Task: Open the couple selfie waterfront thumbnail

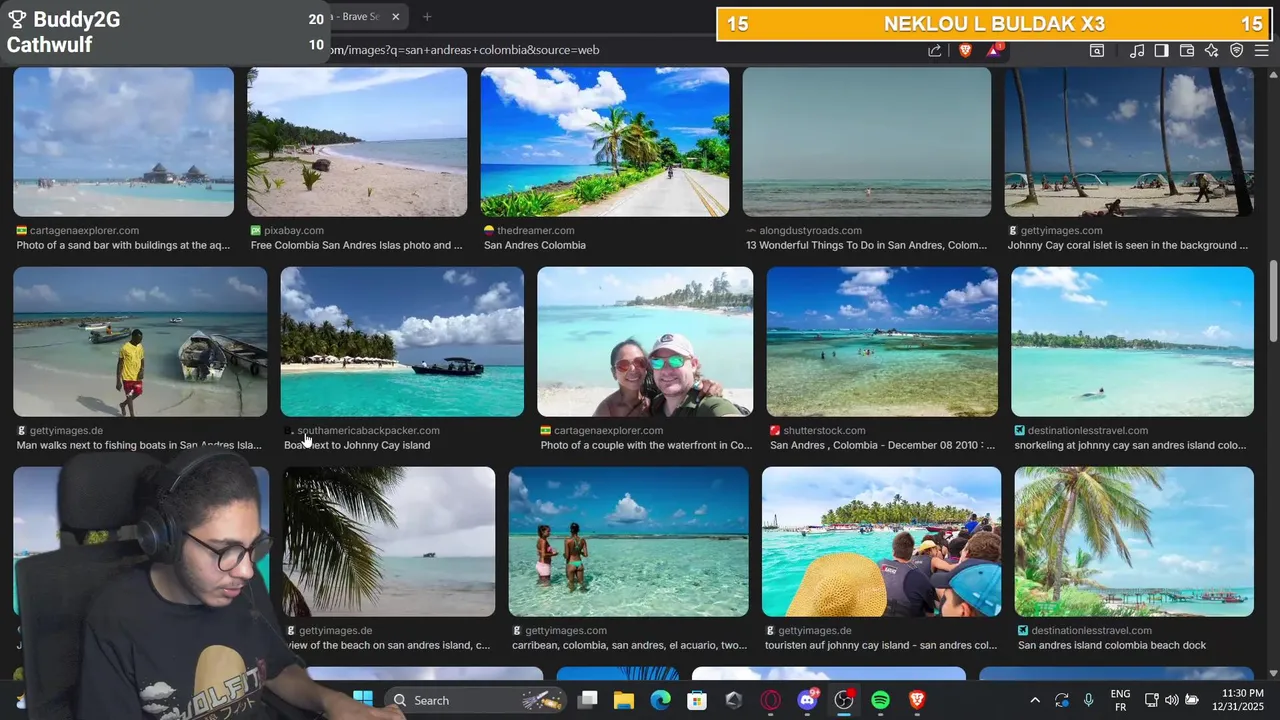Action: point(645,342)
